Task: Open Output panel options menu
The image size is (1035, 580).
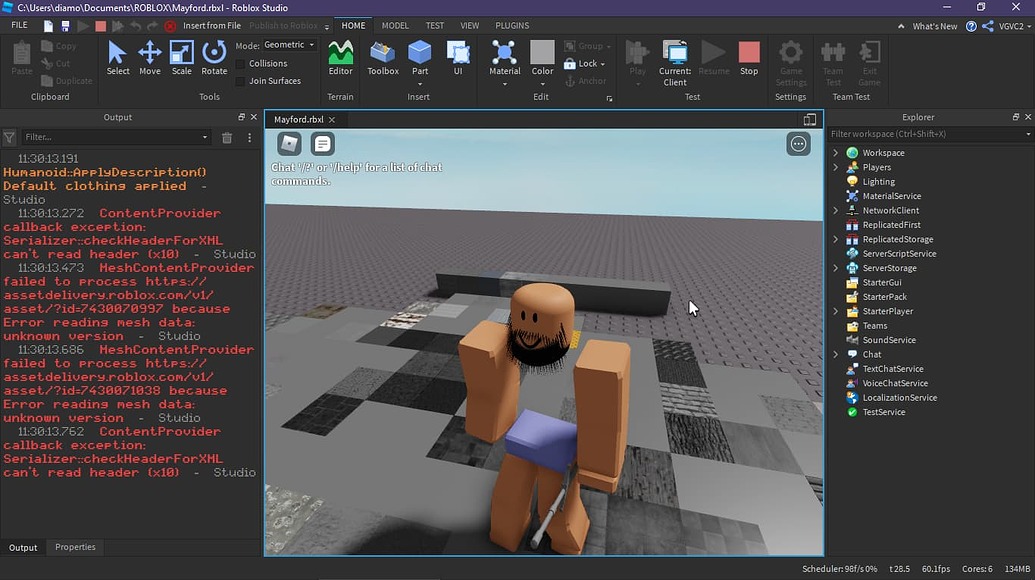Action: [x=250, y=137]
